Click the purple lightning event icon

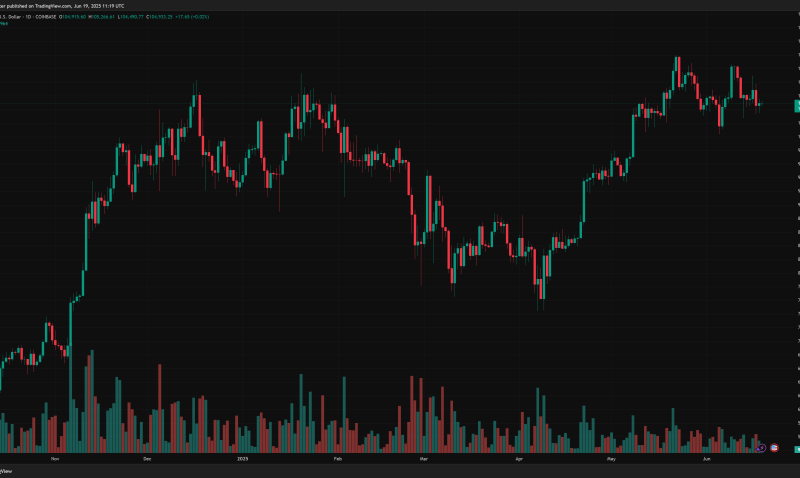click(762, 448)
